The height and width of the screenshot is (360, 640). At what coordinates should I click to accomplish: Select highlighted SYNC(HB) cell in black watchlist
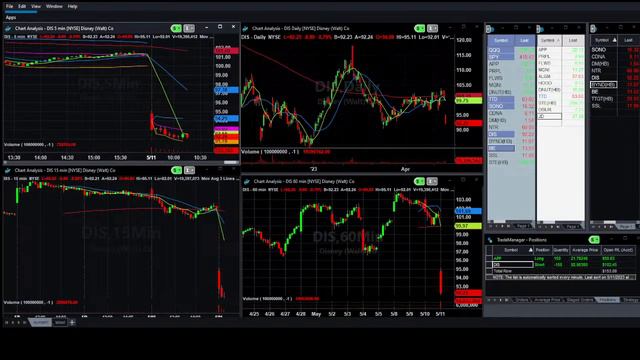coord(604,84)
